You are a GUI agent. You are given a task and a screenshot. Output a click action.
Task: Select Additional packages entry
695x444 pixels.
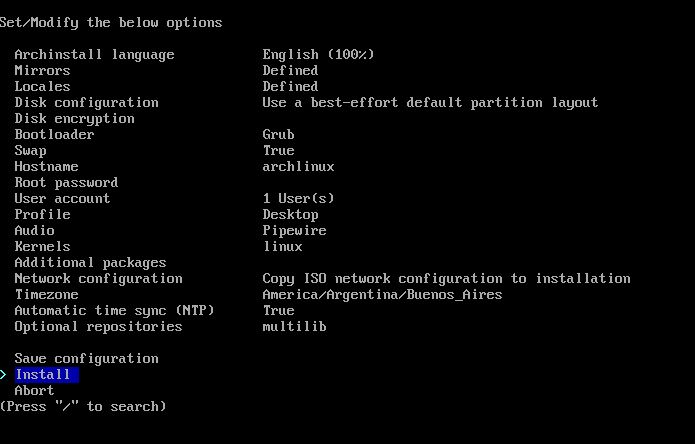tap(90, 263)
